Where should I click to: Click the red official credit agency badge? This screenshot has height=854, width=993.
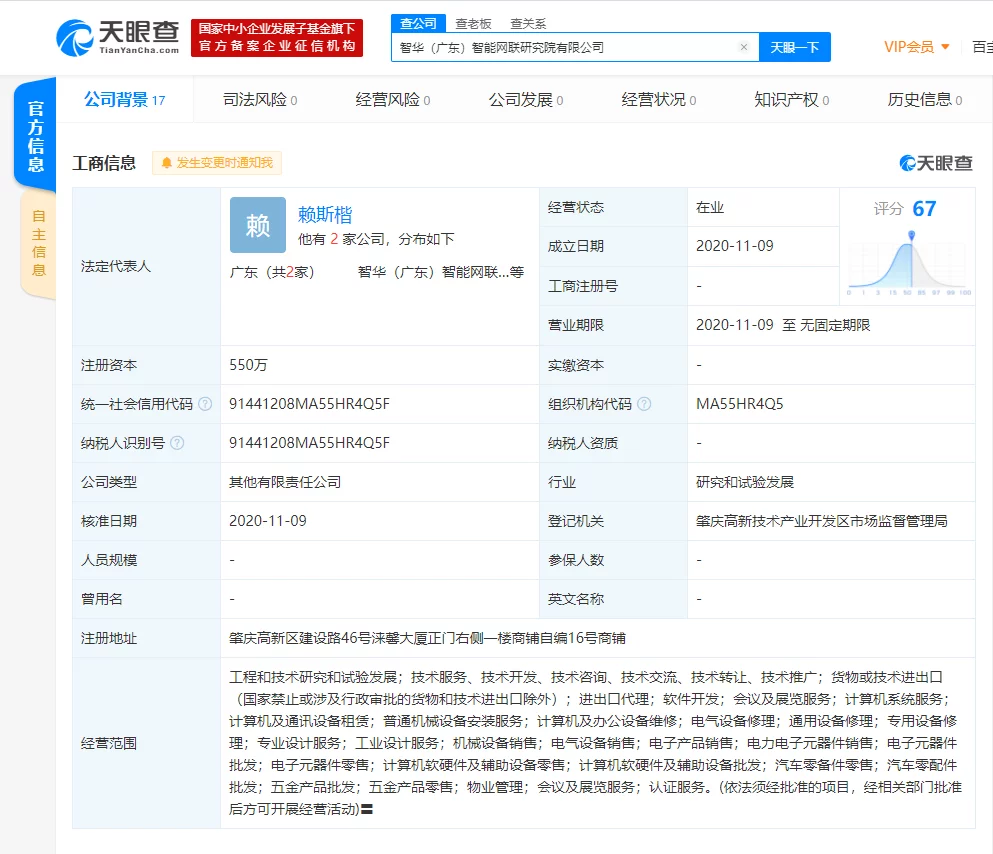pyautogui.click(x=277, y=38)
